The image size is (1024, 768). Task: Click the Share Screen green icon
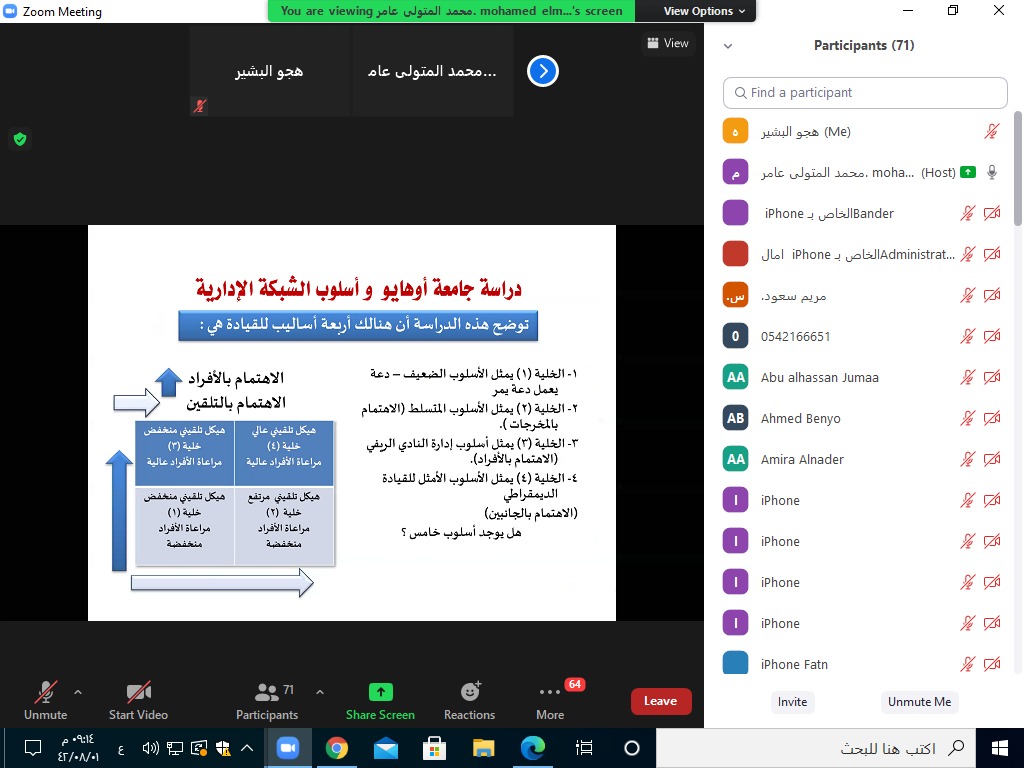(x=380, y=692)
